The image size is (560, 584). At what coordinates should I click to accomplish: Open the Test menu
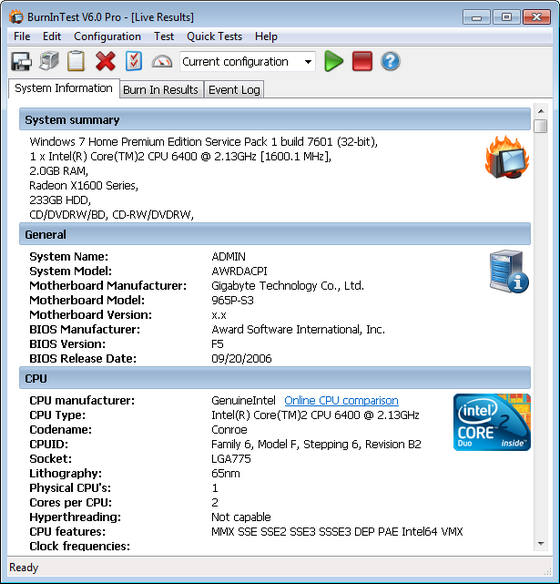pos(164,36)
